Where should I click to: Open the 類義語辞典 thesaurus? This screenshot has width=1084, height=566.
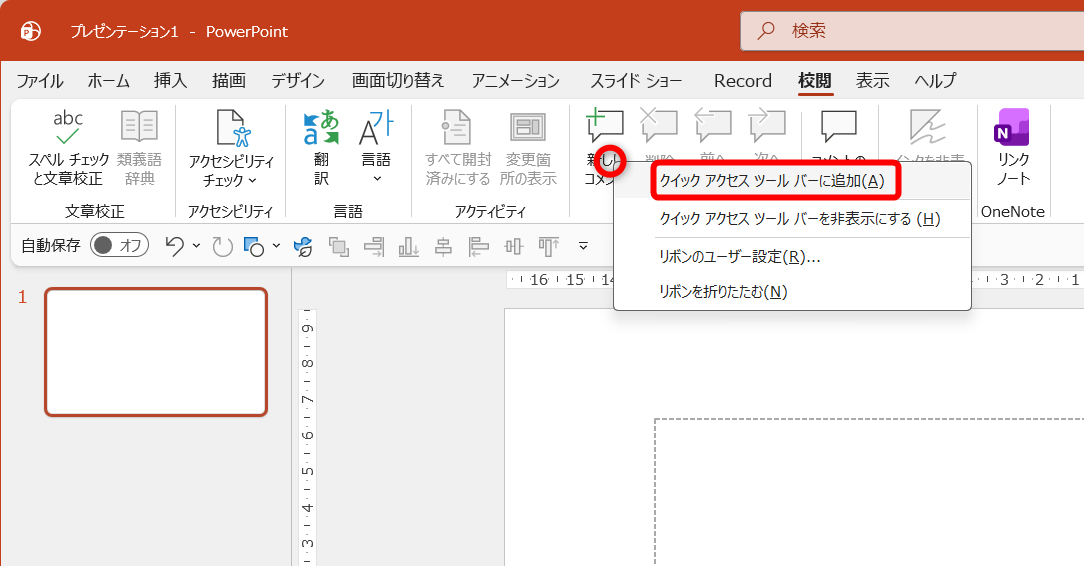pyautogui.click(x=139, y=148)
